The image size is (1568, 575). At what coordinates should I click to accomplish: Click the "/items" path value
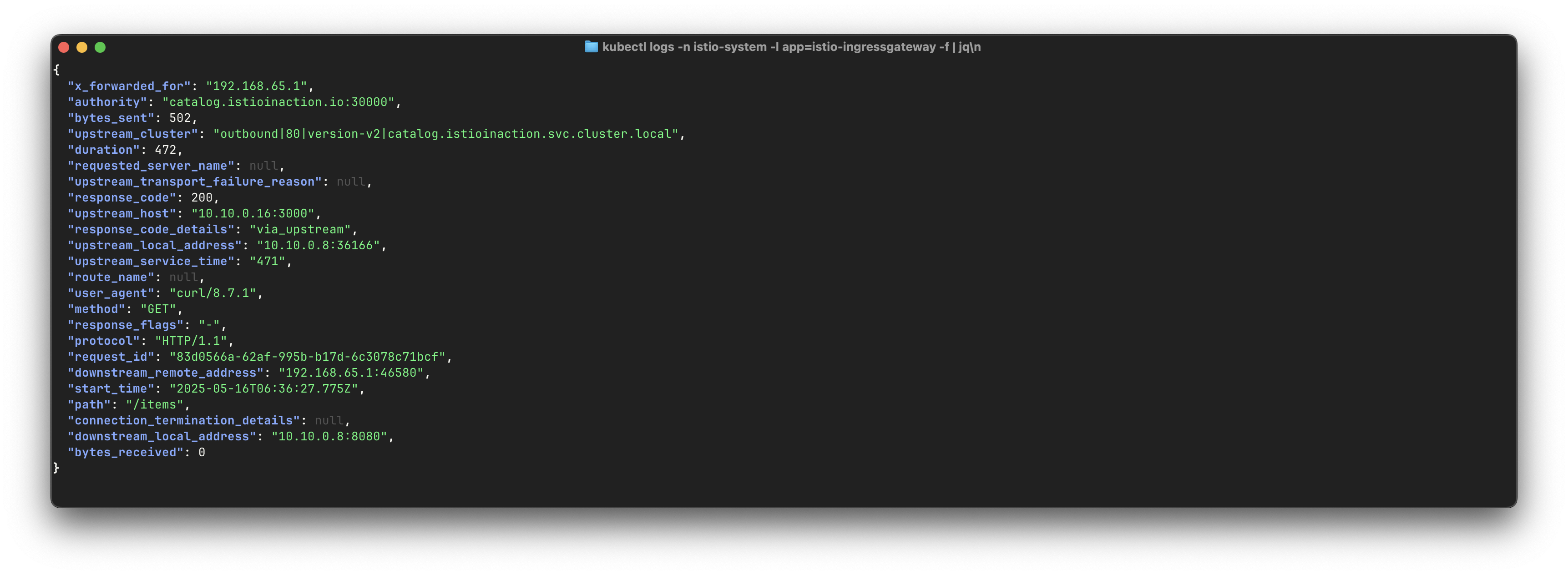point(155,404)
